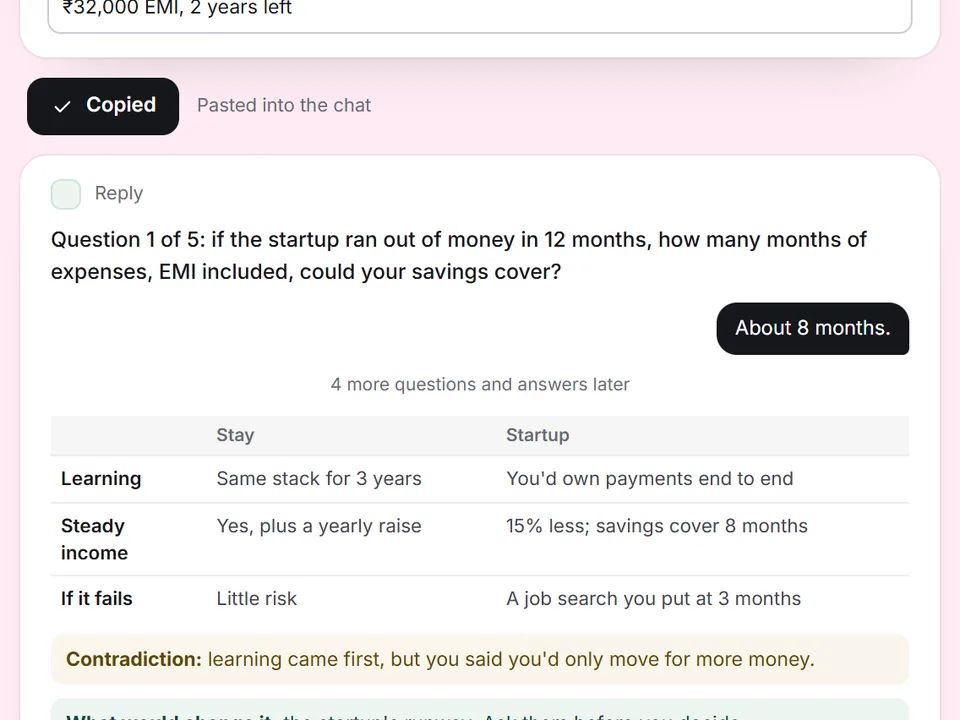Click 'A job search you put at 3 months' cell
The height and width of the screenshot is (720, 960).
(653, 598)
